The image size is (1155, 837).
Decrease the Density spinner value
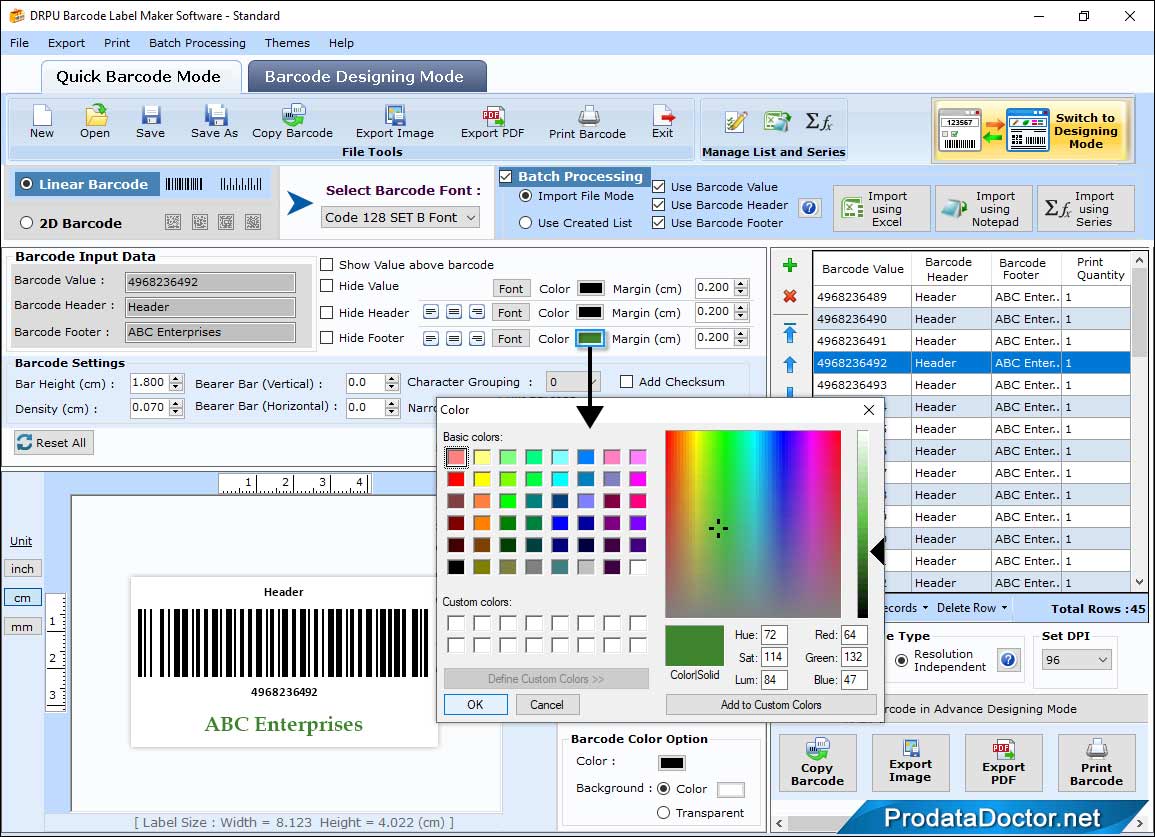(x=175, y=412)
